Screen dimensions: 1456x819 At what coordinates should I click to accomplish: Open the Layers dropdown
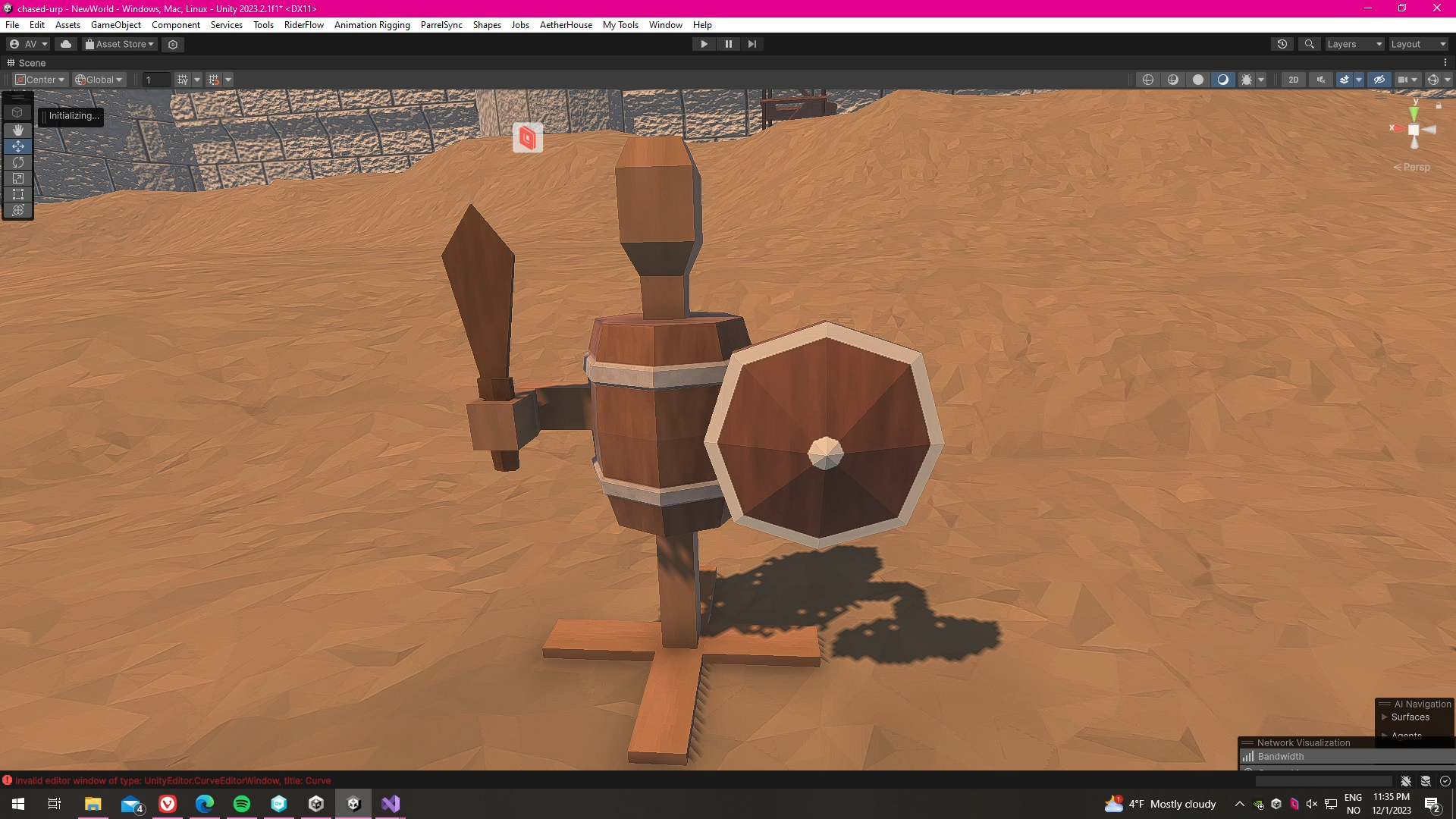tap(1354, 44)
